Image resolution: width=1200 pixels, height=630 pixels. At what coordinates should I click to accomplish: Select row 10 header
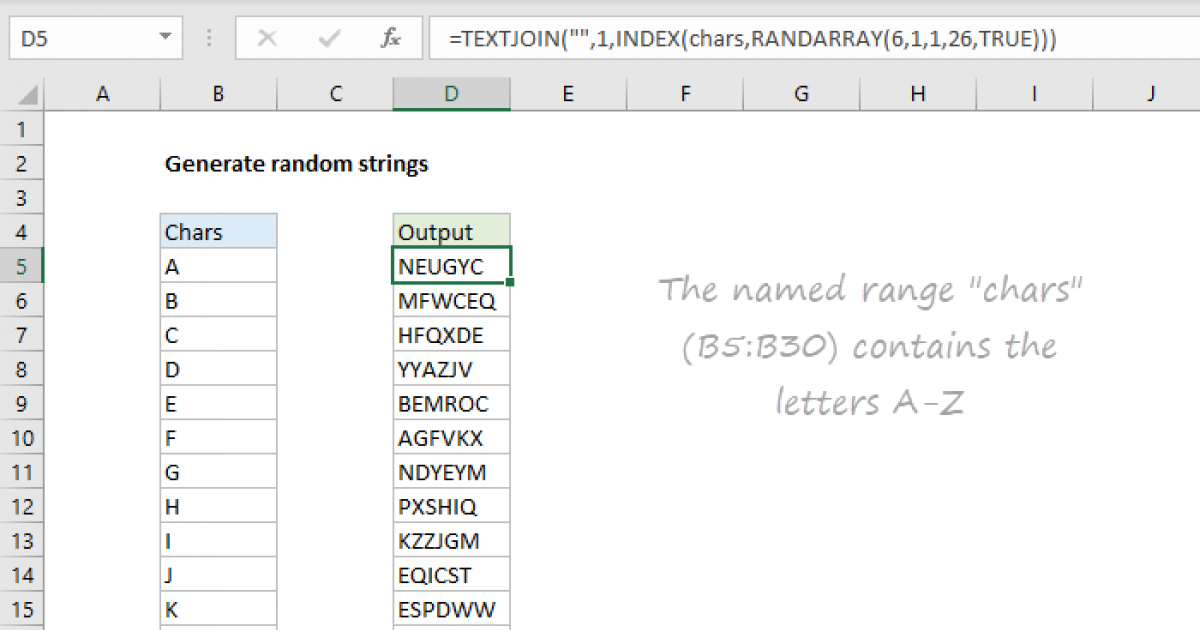click(x=22, y=438)
